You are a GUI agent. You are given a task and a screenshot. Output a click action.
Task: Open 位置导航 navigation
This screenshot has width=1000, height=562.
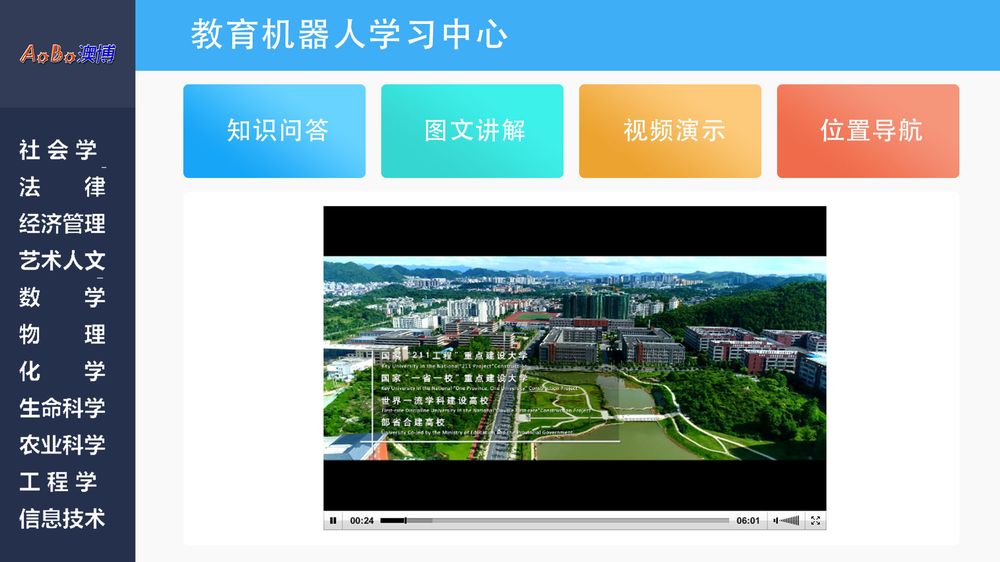click(x=868, y=131)
